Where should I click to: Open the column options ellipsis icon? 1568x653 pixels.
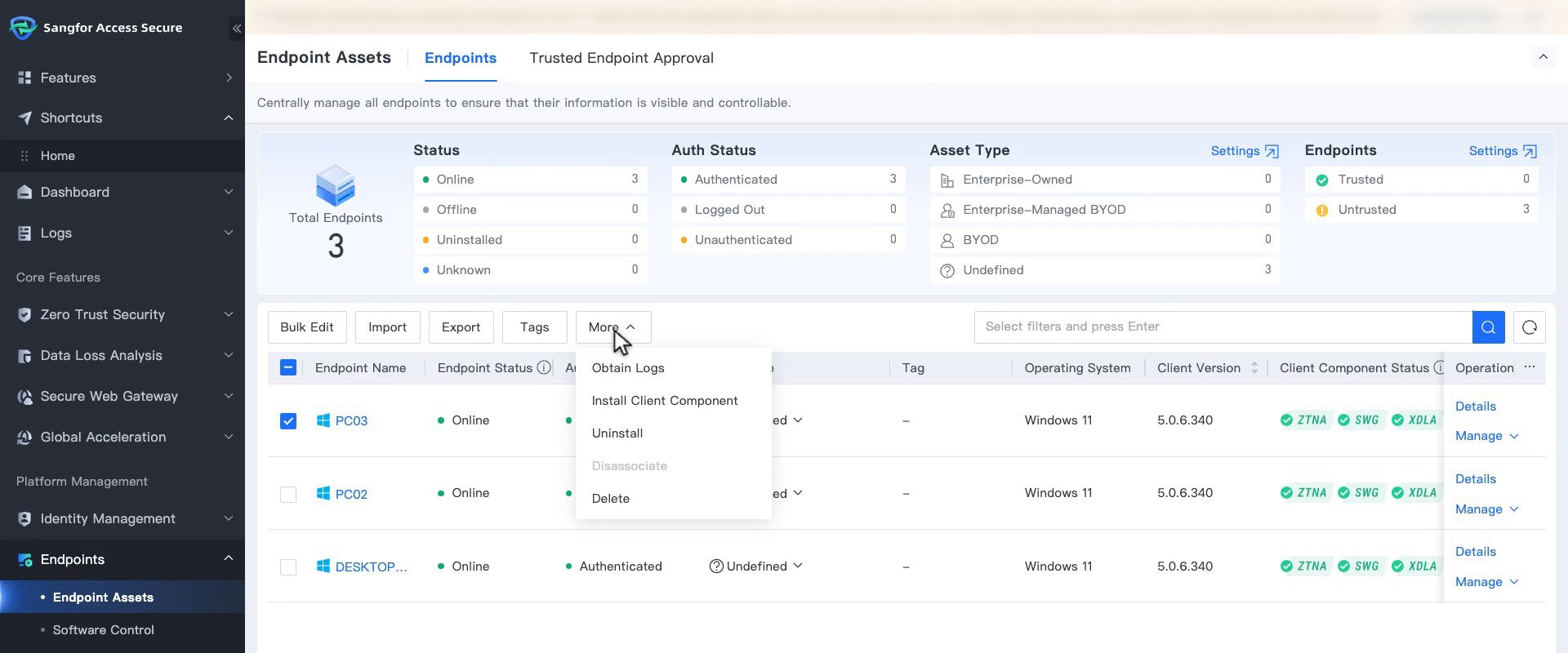tap(1530, 367)
